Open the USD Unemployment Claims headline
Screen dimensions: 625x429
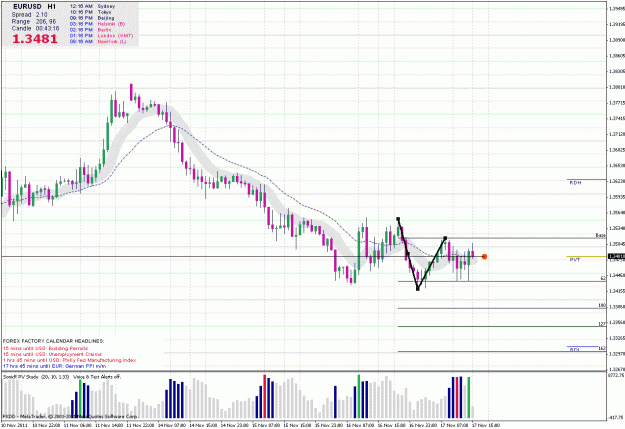click(52, 354)
